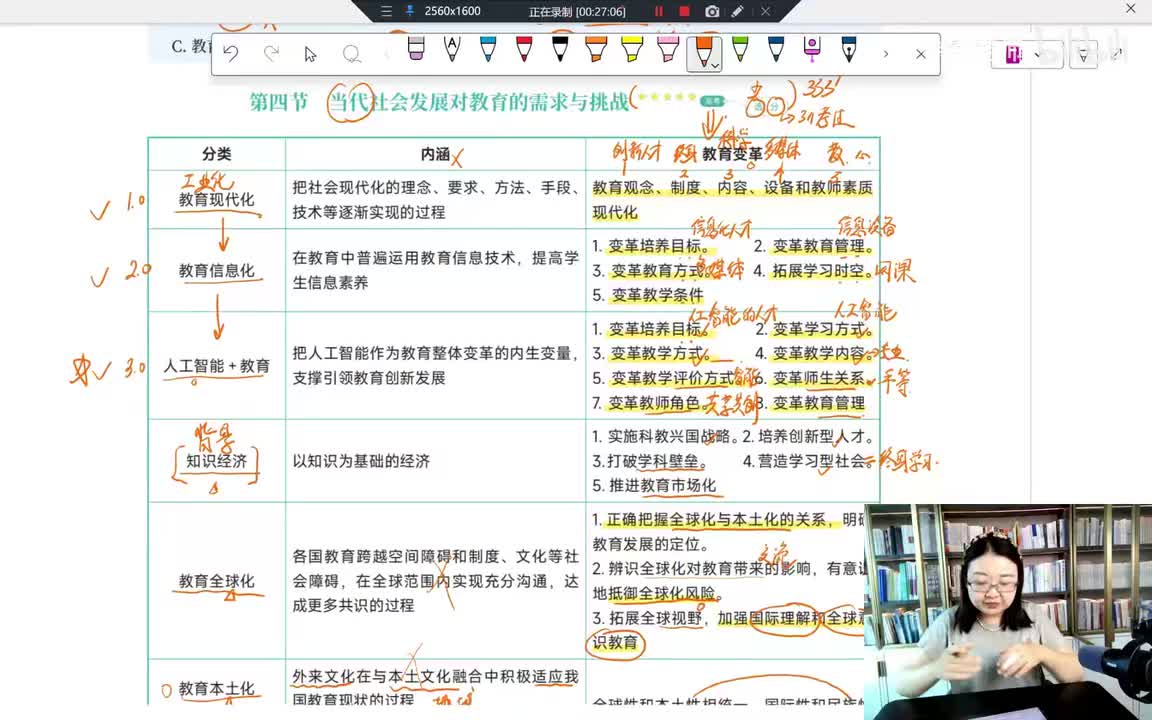
Task: Take a screenshot with camera icon
Action: pos(712,11)
